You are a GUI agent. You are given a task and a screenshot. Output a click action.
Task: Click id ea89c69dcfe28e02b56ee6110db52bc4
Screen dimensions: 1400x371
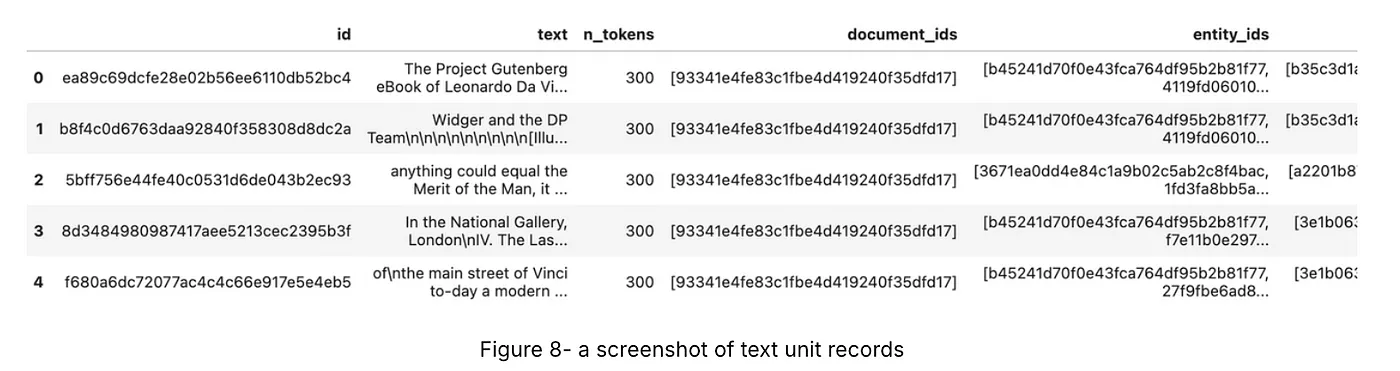pyautogui.click(x=207, y=77)
